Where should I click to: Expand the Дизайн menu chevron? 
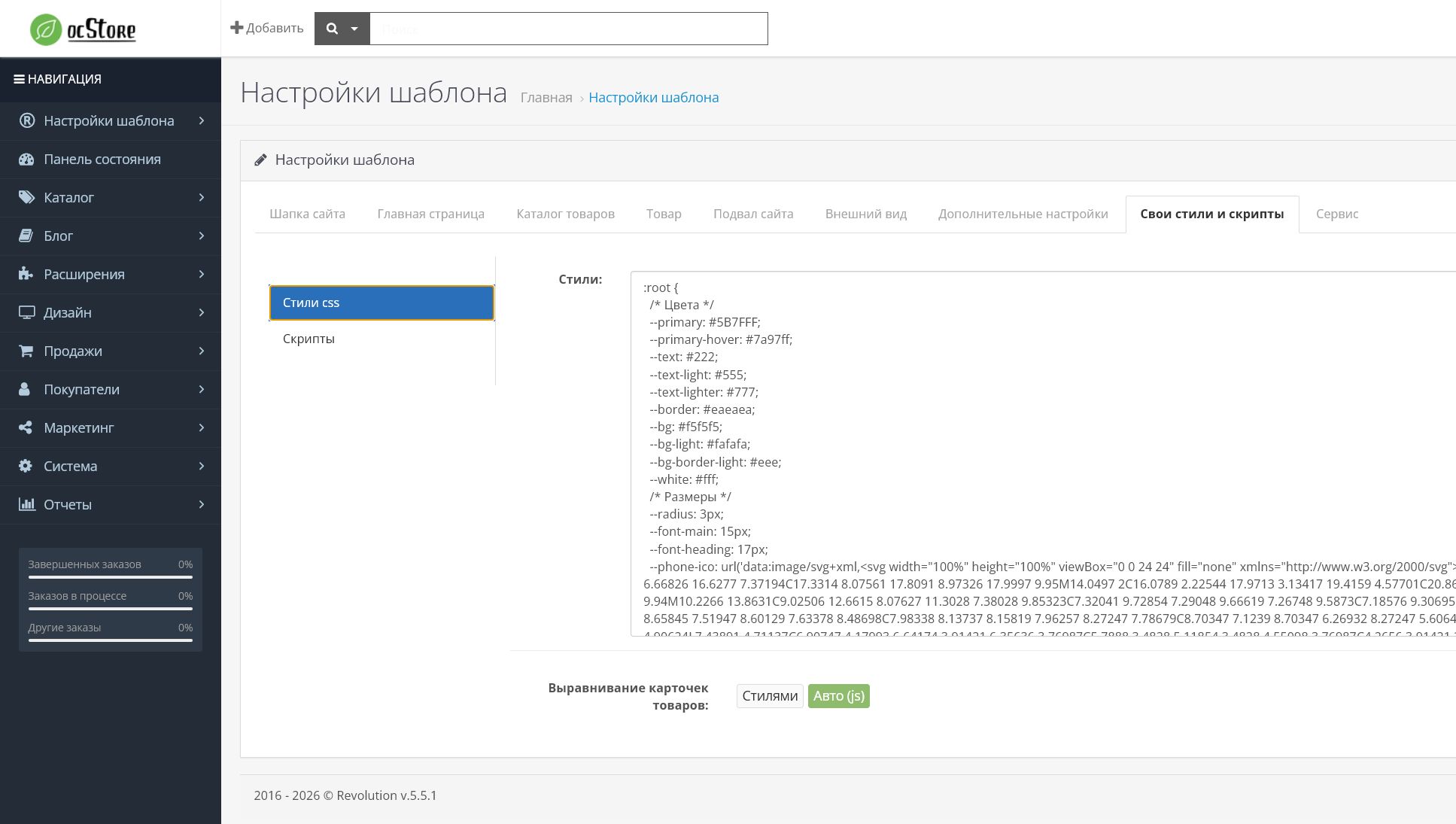202,312
